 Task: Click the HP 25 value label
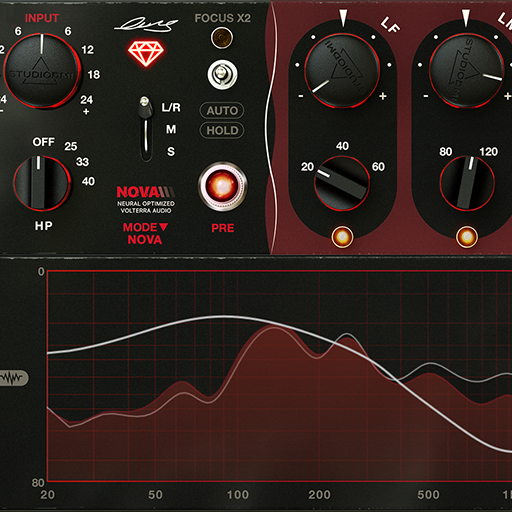71,146
